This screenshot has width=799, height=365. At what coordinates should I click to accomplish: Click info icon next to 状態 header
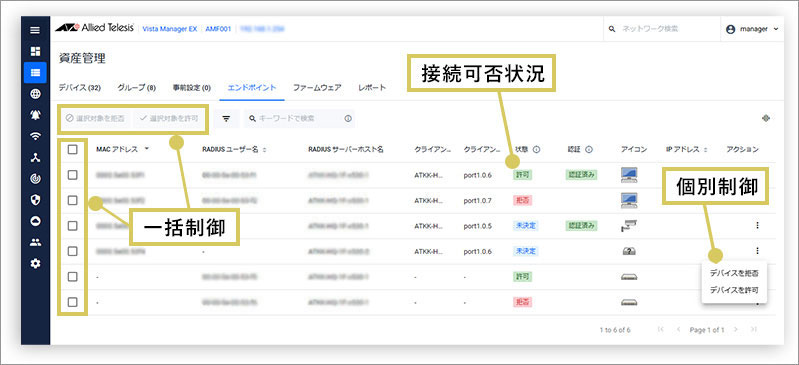tap(537, 149)
